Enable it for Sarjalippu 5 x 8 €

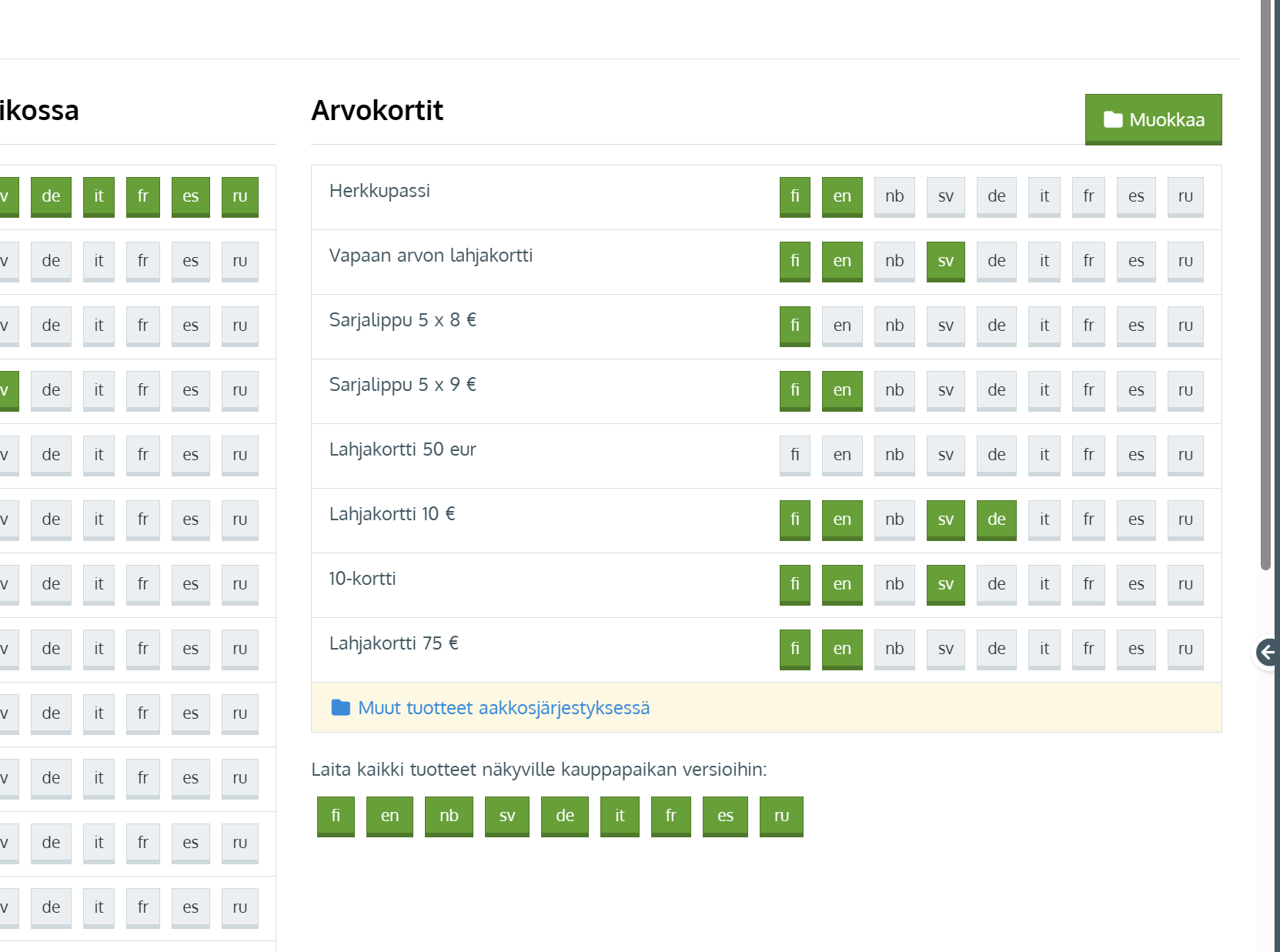pos(1044,326)
